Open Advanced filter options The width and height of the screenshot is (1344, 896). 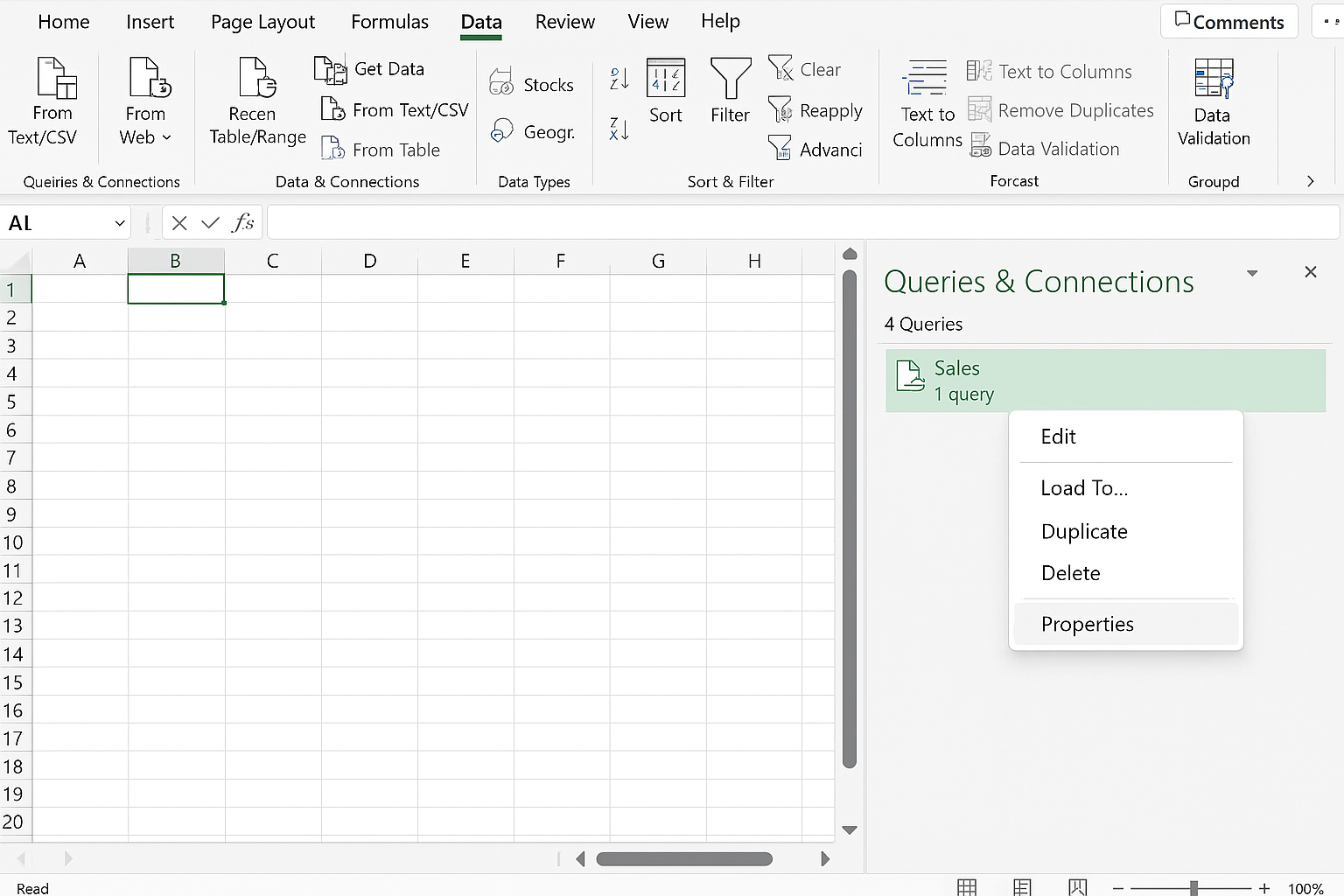tap(815, 150)
